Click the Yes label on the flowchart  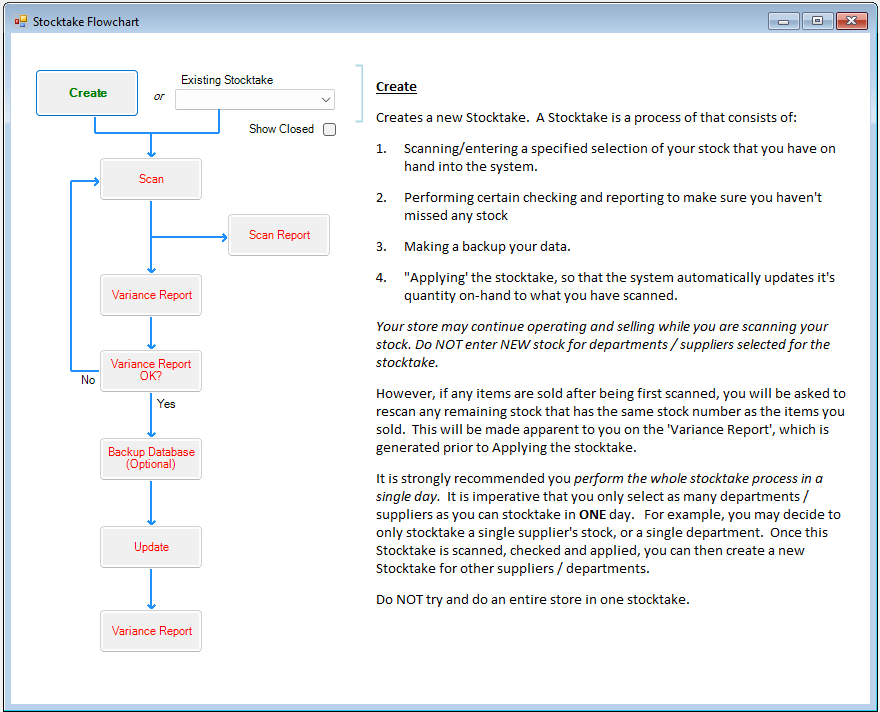tap(166, 404)
